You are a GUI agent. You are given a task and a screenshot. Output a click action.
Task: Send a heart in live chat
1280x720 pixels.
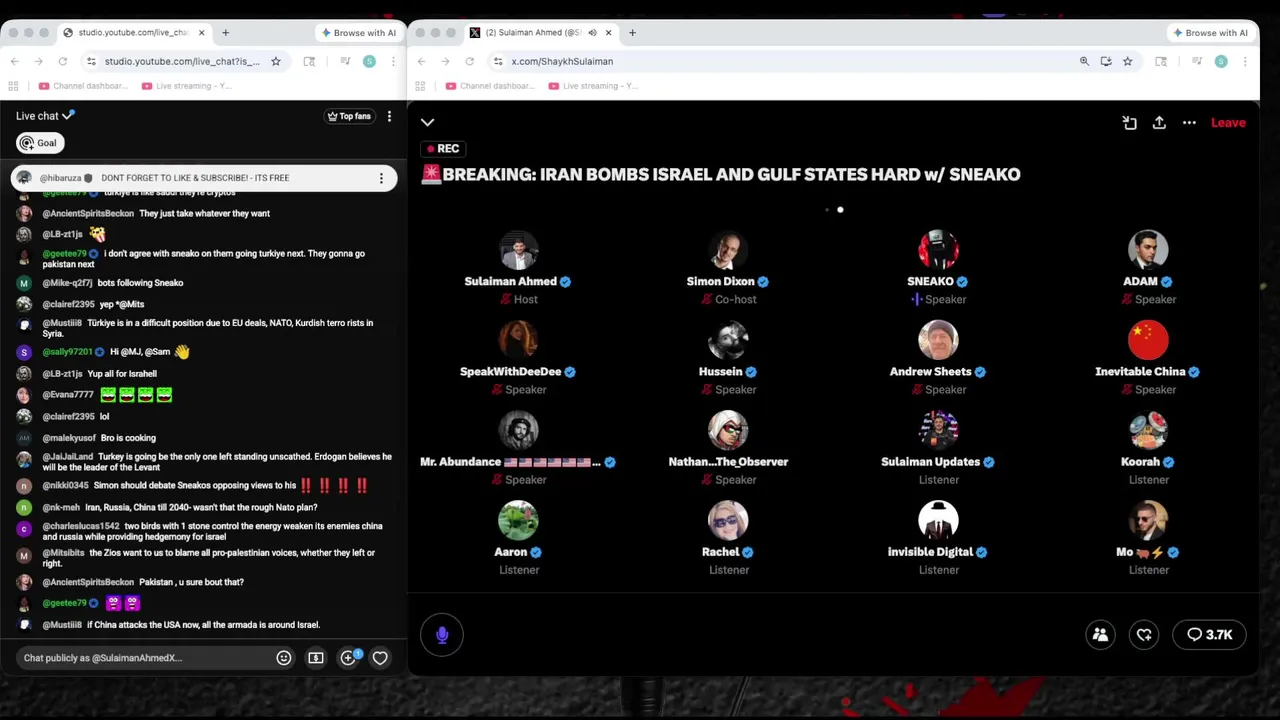coord(380,658)
